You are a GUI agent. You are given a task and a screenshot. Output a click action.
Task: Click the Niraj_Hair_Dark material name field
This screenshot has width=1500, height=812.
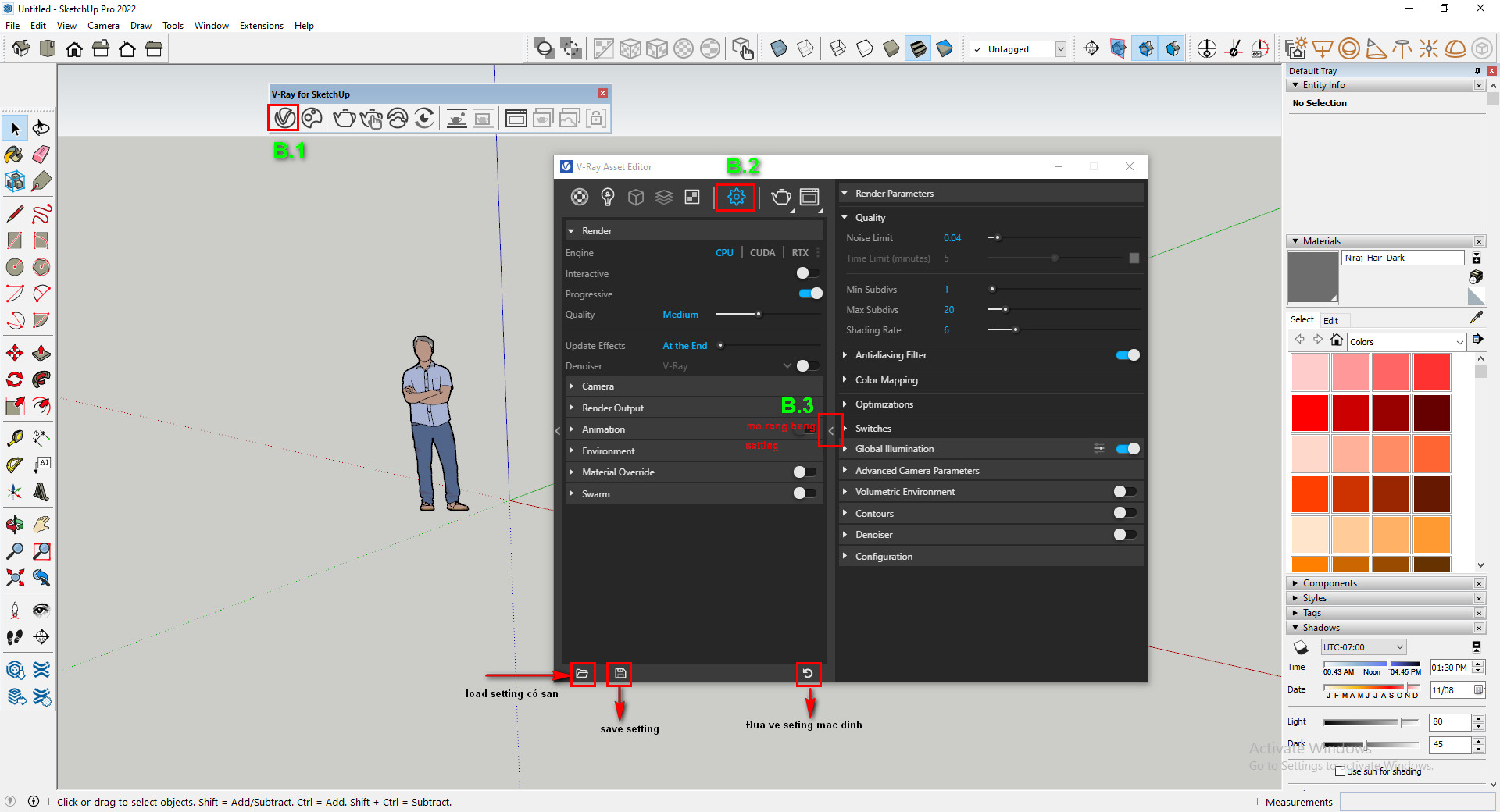click(x=1402, y=258)
